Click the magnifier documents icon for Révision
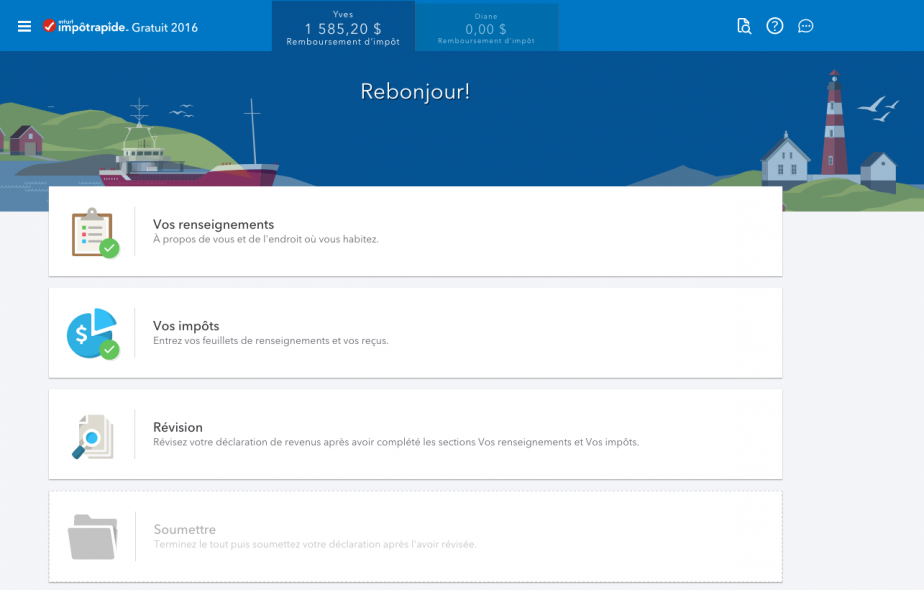 (93, 435)
